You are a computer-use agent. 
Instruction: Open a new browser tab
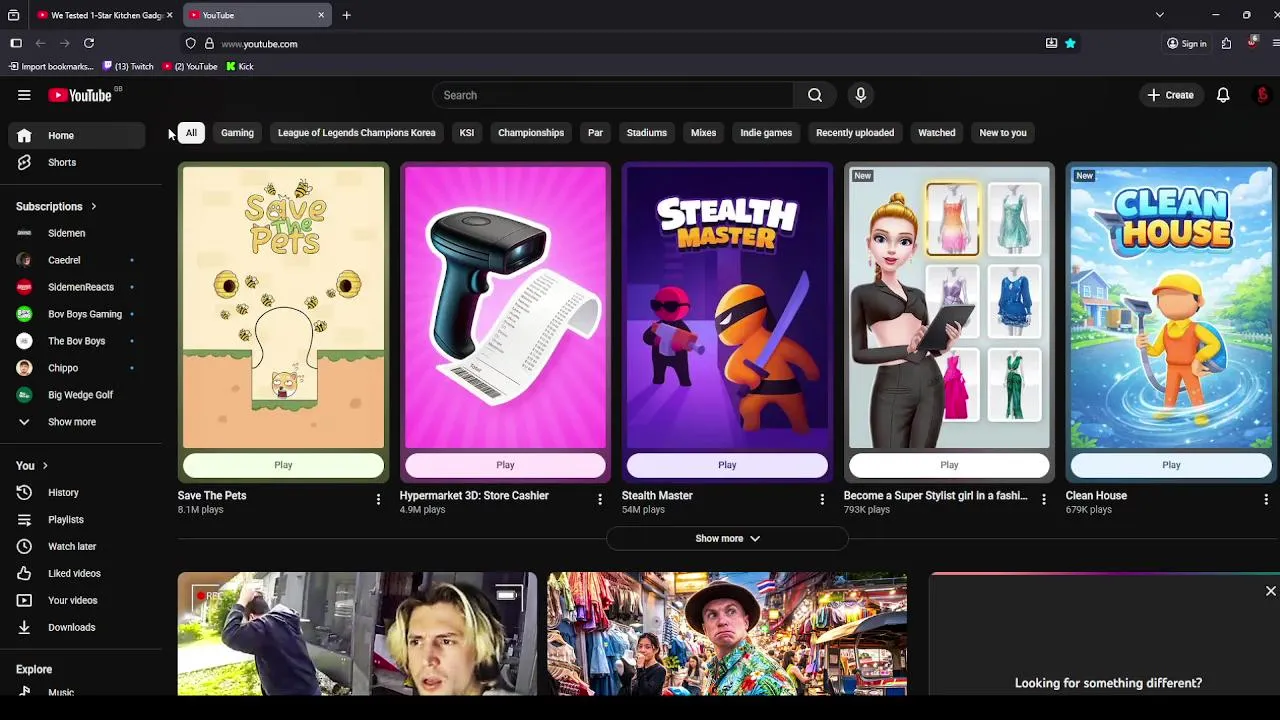pyautogui.click(x=346, y=15)
